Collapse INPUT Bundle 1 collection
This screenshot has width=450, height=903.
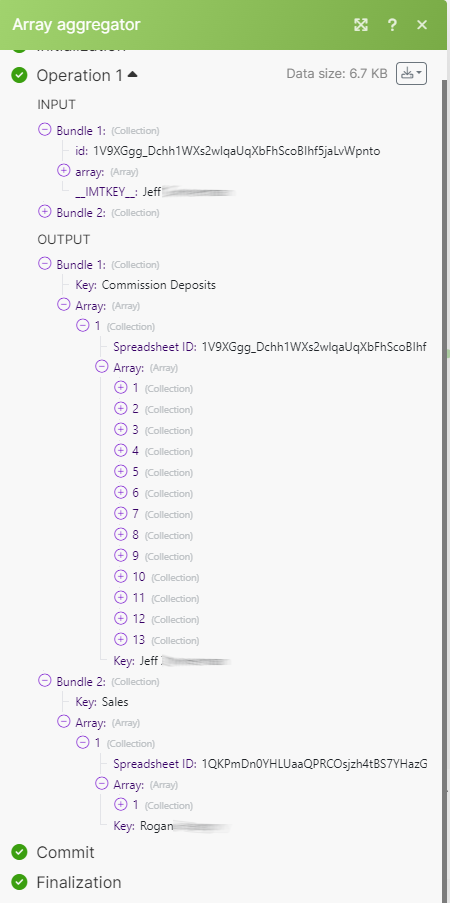(x=44, y=130)
